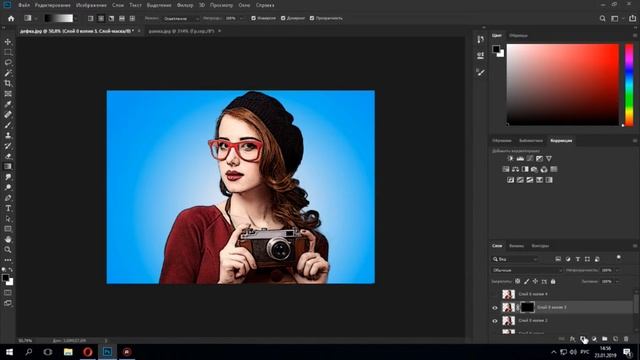Add a Hue/Saturation adjustment

(506, 169)
